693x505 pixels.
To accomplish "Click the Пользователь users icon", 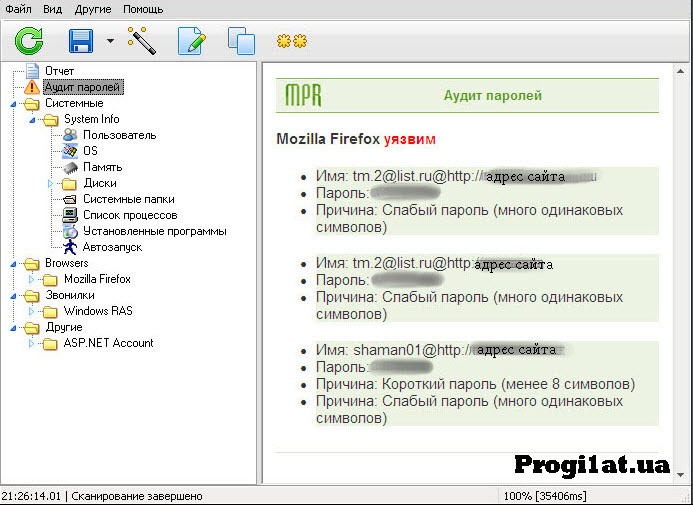I will [x=70, y=135].
